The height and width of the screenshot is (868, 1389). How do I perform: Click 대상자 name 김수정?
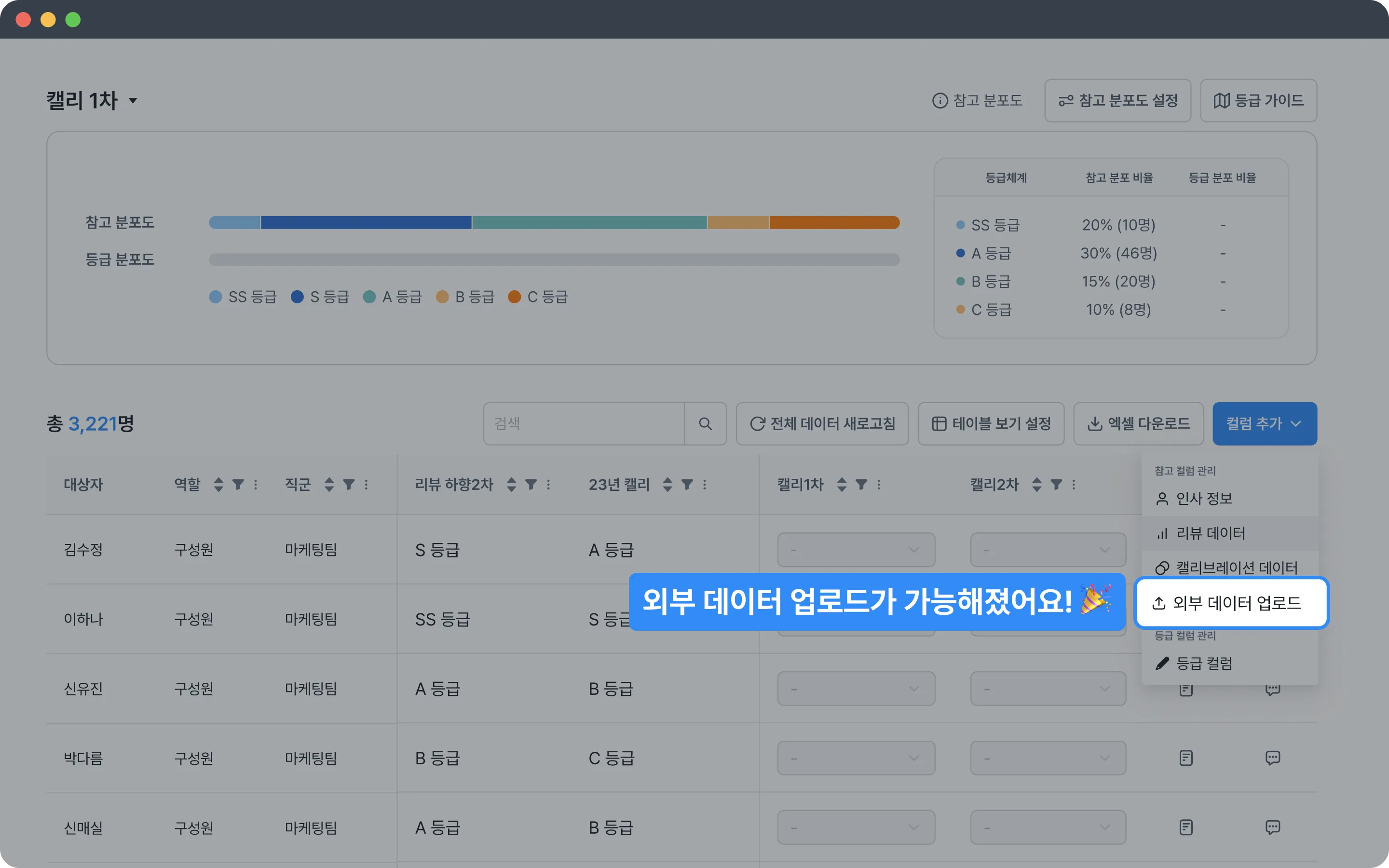pos(83,550)
